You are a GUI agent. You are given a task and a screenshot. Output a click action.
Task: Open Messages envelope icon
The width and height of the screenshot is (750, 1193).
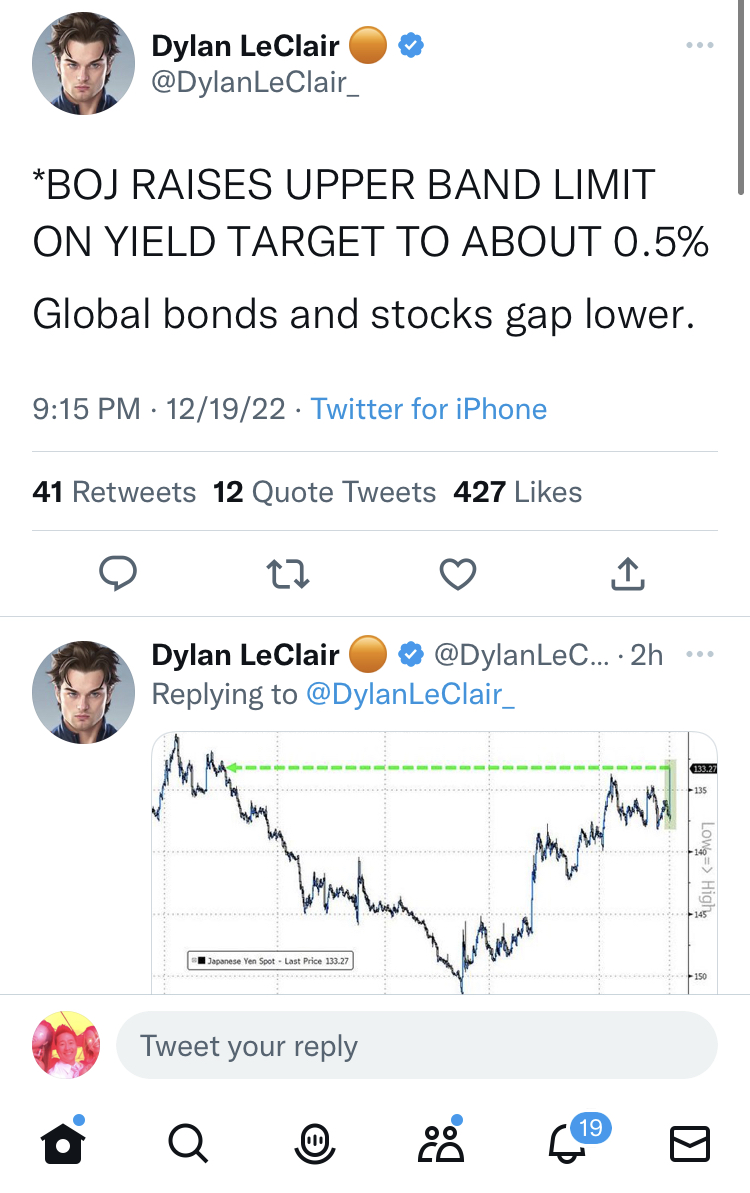click(689, 1143)
